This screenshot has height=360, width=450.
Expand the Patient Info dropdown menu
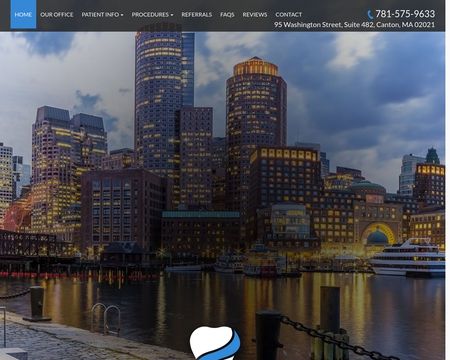pyautogui.click(x=102, y=15)
